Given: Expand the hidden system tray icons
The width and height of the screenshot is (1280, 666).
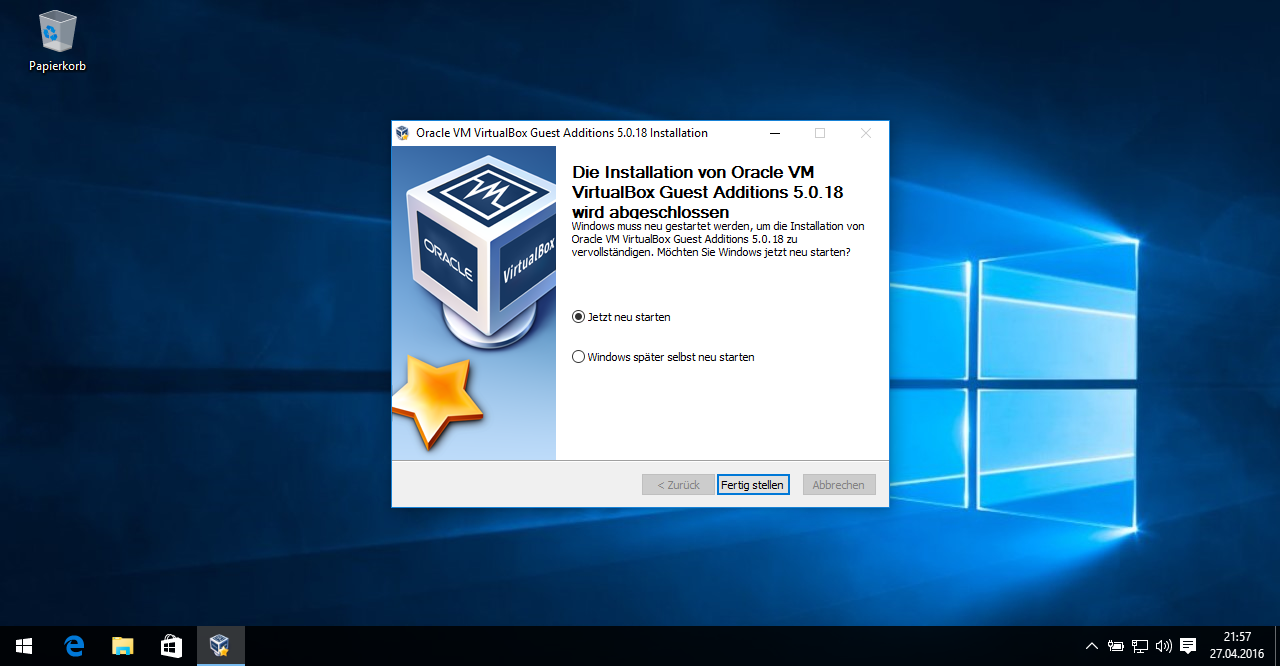Looking at the screenshot, I should point(1091,646).
